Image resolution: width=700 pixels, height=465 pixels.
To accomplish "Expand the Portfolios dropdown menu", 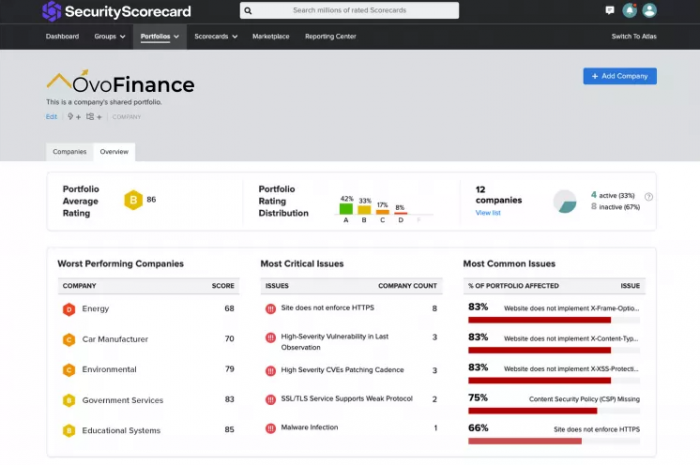I will pos(160,37).
